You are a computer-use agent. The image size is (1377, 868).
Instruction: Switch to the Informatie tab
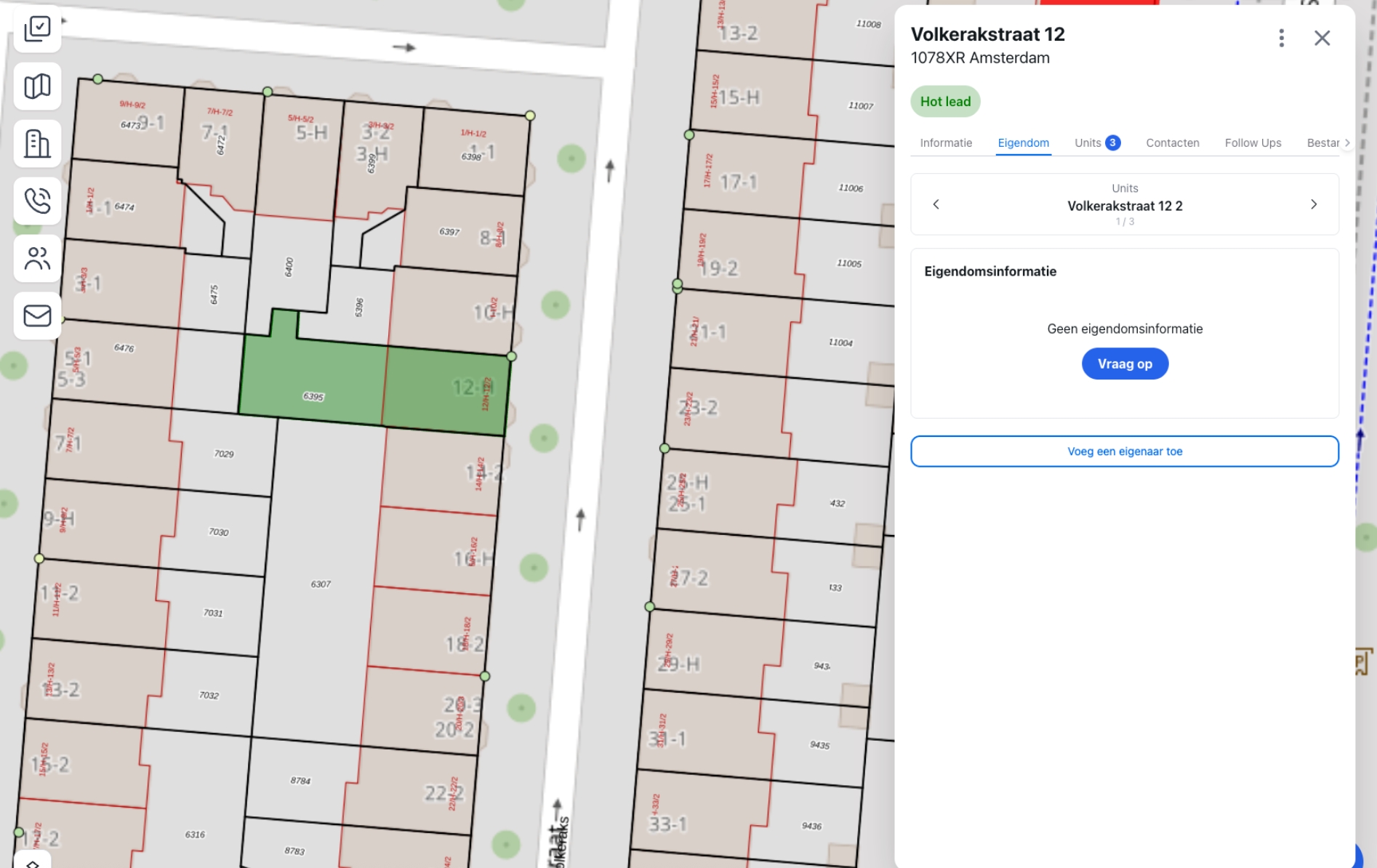click(x=945, y=142)
